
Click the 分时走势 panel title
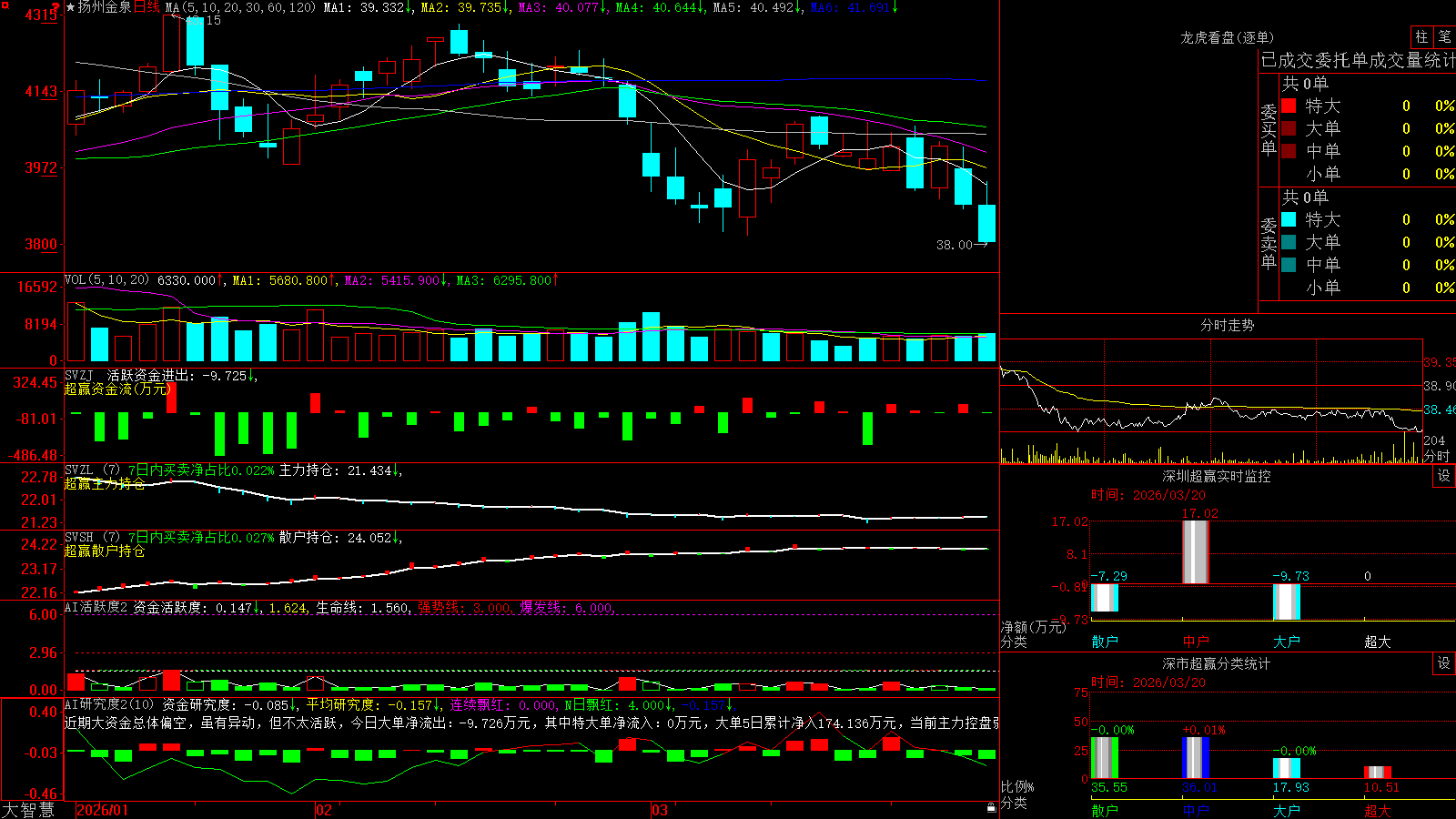tap(1227, 325)
